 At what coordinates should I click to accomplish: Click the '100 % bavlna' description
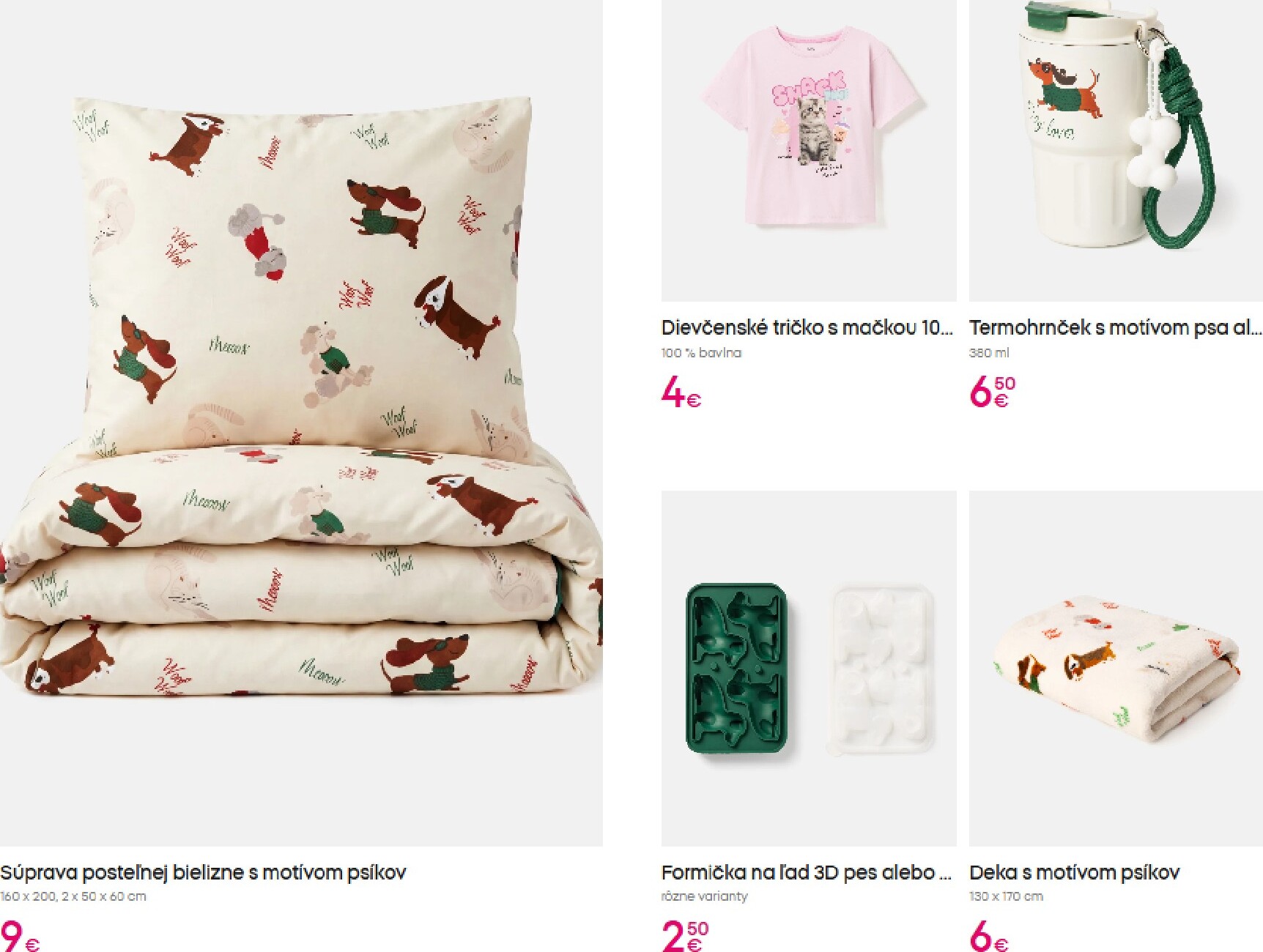(x=701, y=353)
